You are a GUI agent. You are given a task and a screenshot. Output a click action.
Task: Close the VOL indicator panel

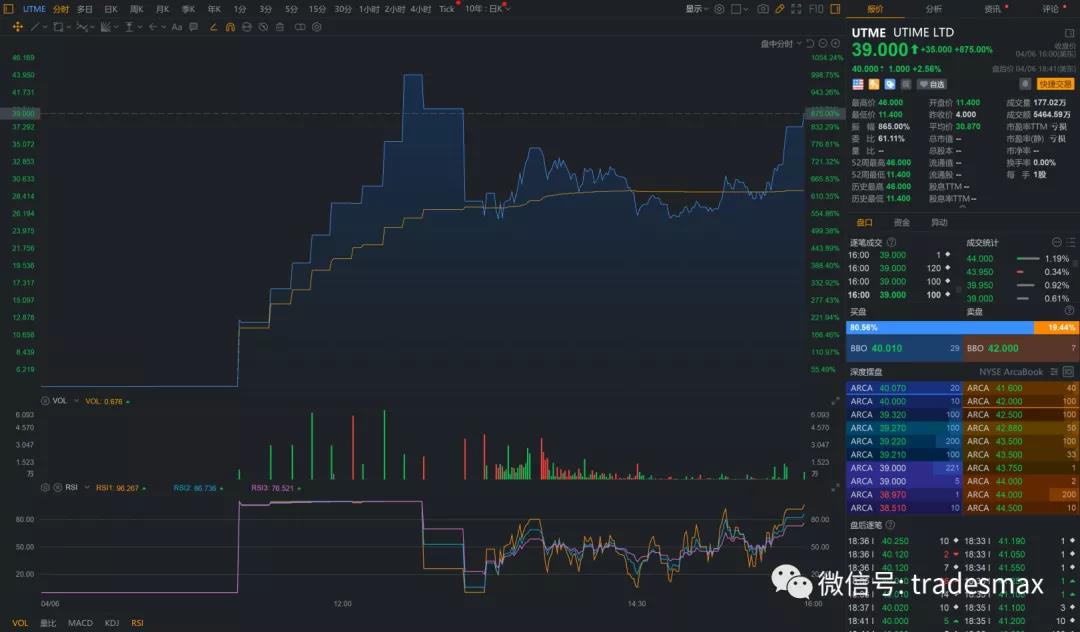(45, 401)
